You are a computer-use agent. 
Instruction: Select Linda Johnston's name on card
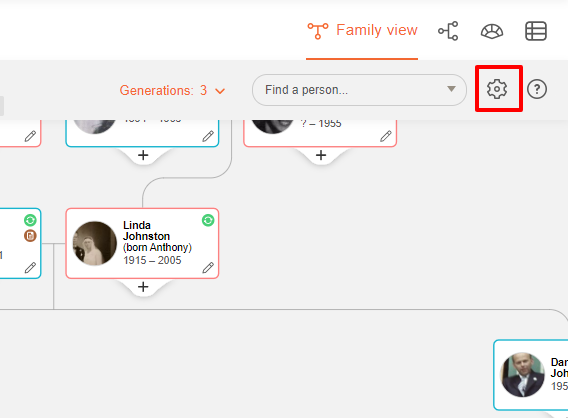click(146, 231)
